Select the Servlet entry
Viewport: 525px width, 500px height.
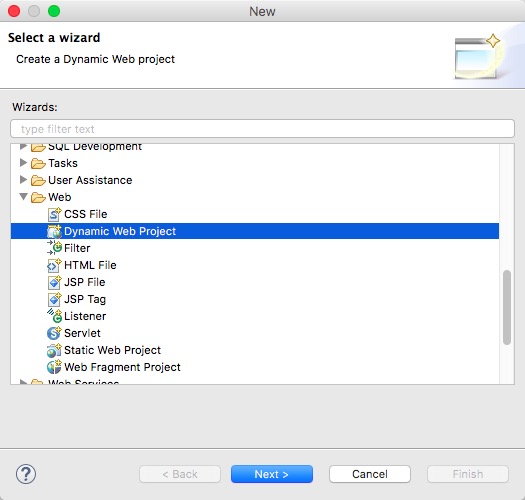pyautogui.click(x=82, y=333)
